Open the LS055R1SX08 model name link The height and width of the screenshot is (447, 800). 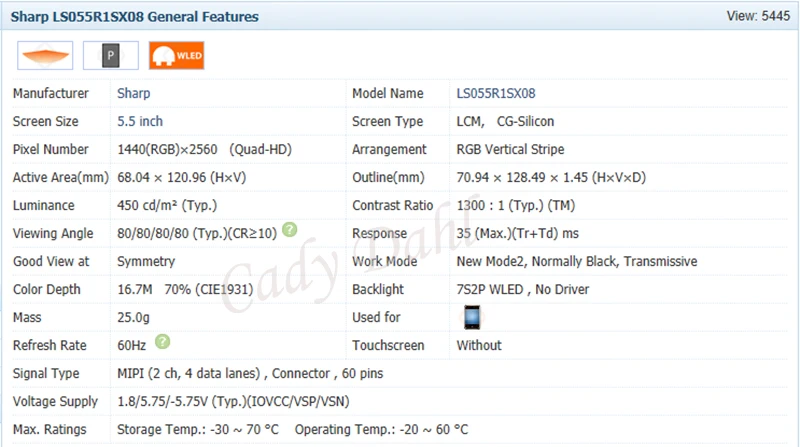[x=495, y=93]
